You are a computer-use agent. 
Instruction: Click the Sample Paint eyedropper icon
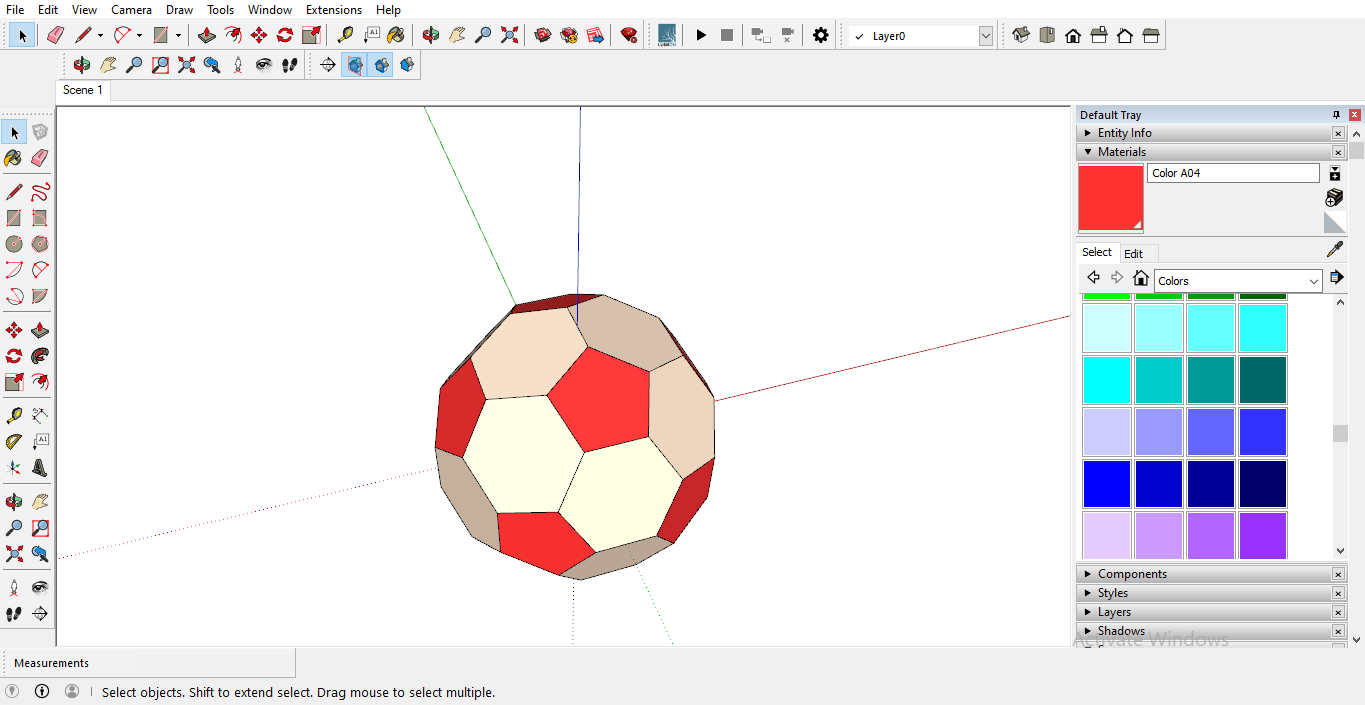(1334, 249)
